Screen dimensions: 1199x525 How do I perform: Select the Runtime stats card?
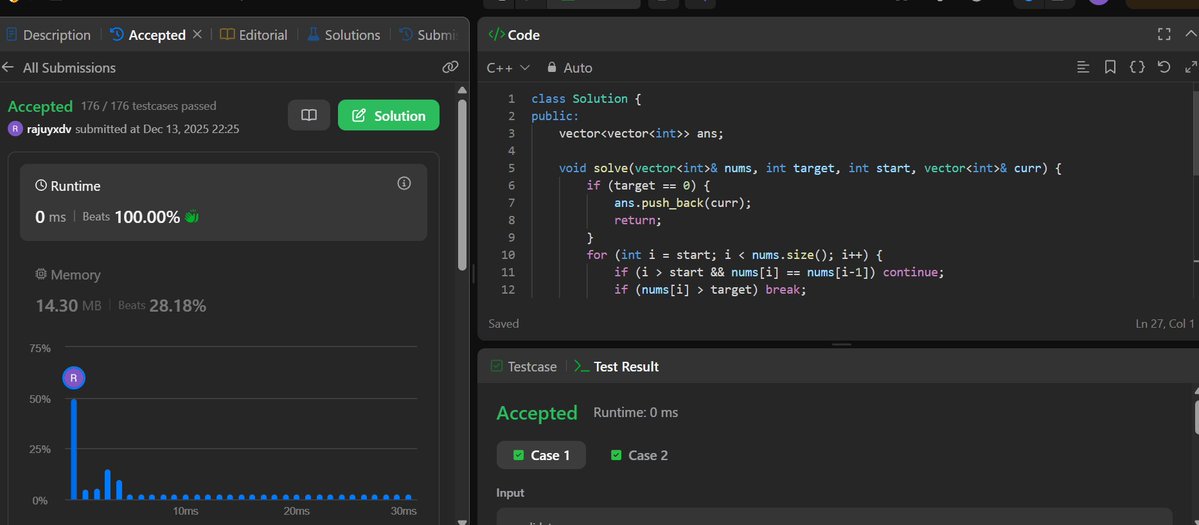coord(223,203)
